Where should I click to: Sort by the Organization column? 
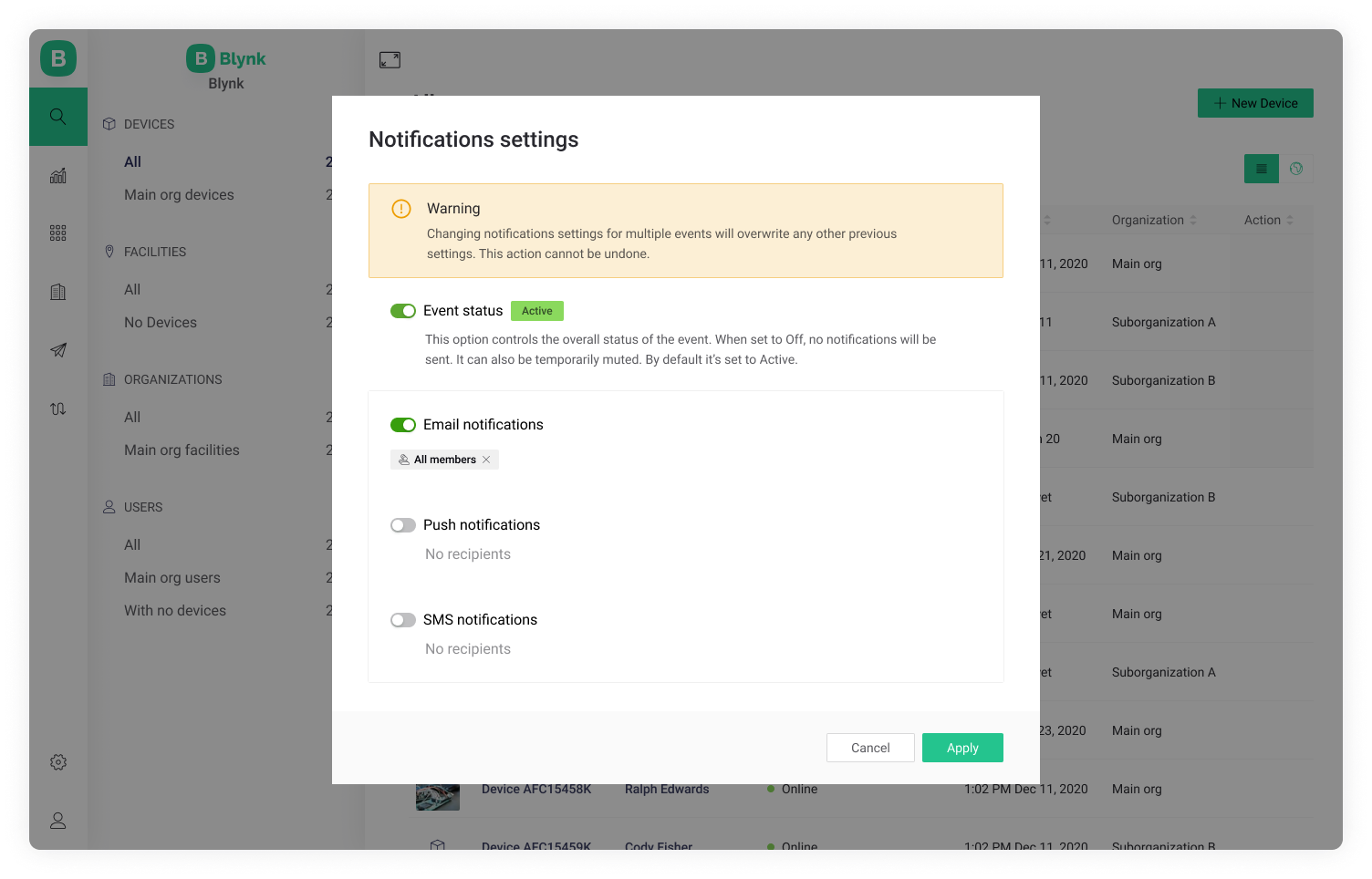[x=1153, y=220]
